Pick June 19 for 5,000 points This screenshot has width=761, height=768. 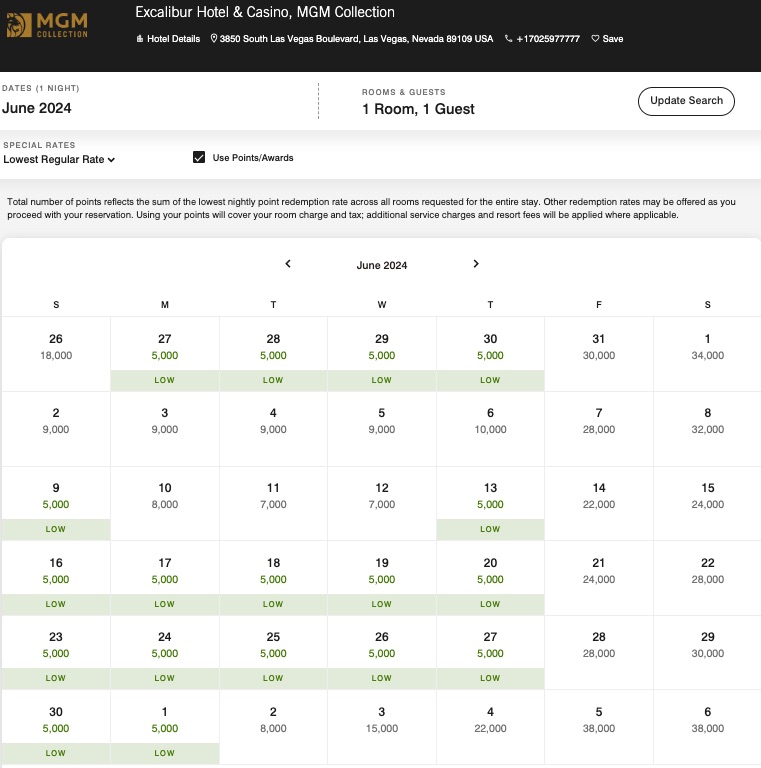click(x=382, y=571)
